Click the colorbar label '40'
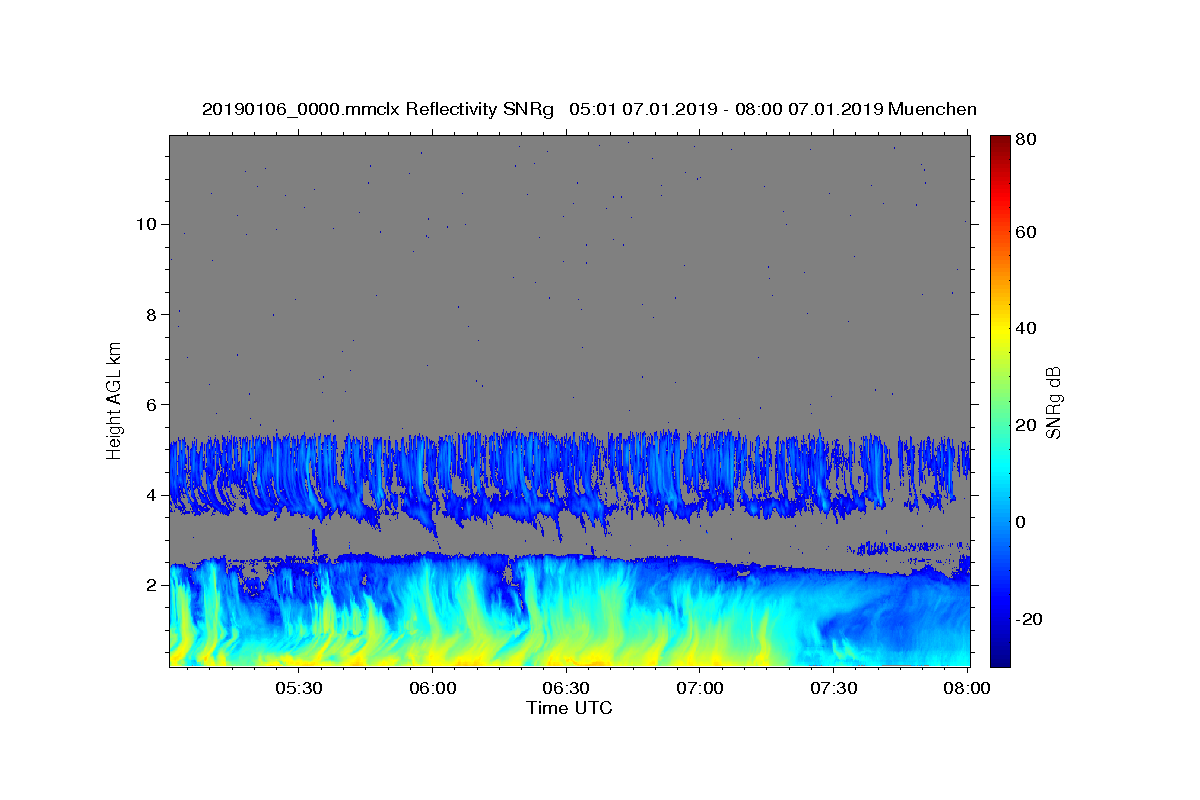1200x800 pixels. coord(1026,328)
